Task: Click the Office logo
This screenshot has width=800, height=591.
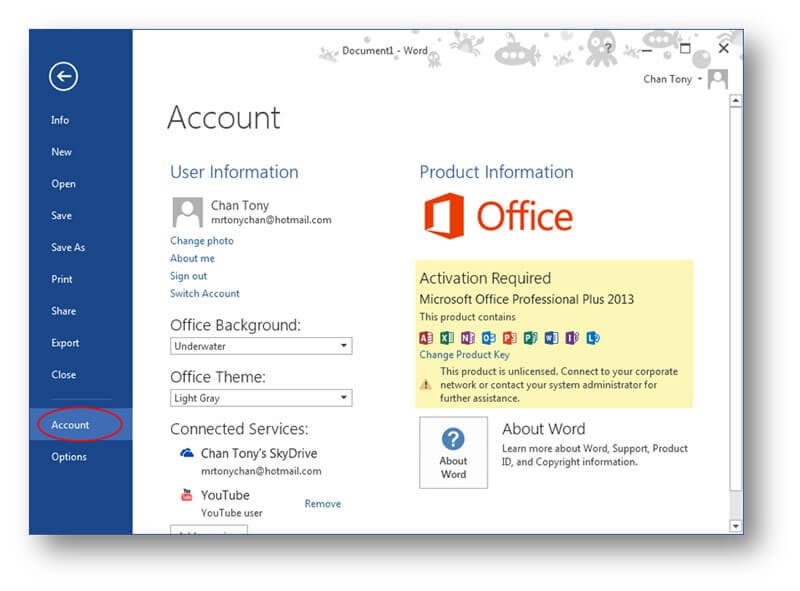Action: point(498,216)
